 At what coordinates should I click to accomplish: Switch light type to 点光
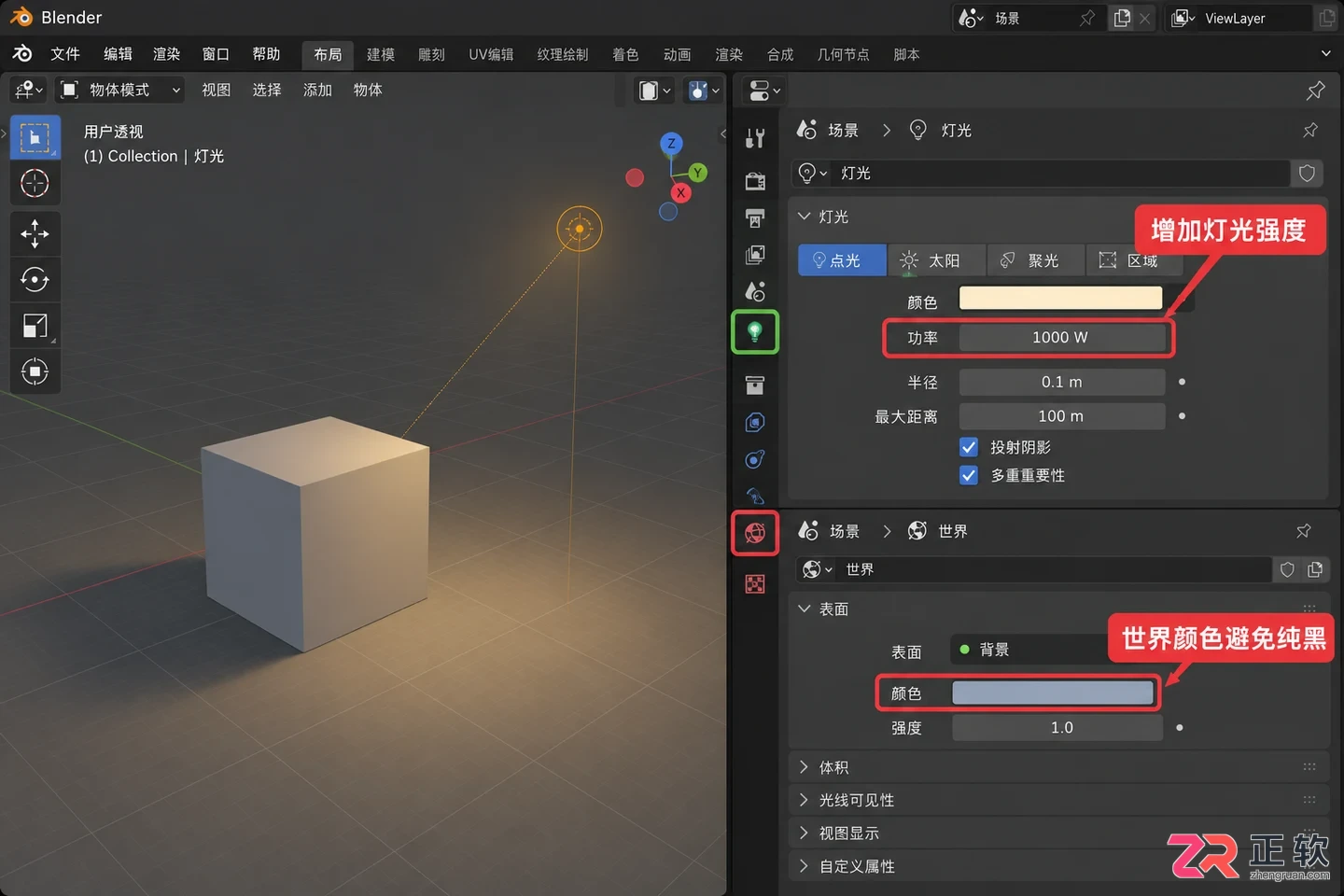(x=842, y=260)
